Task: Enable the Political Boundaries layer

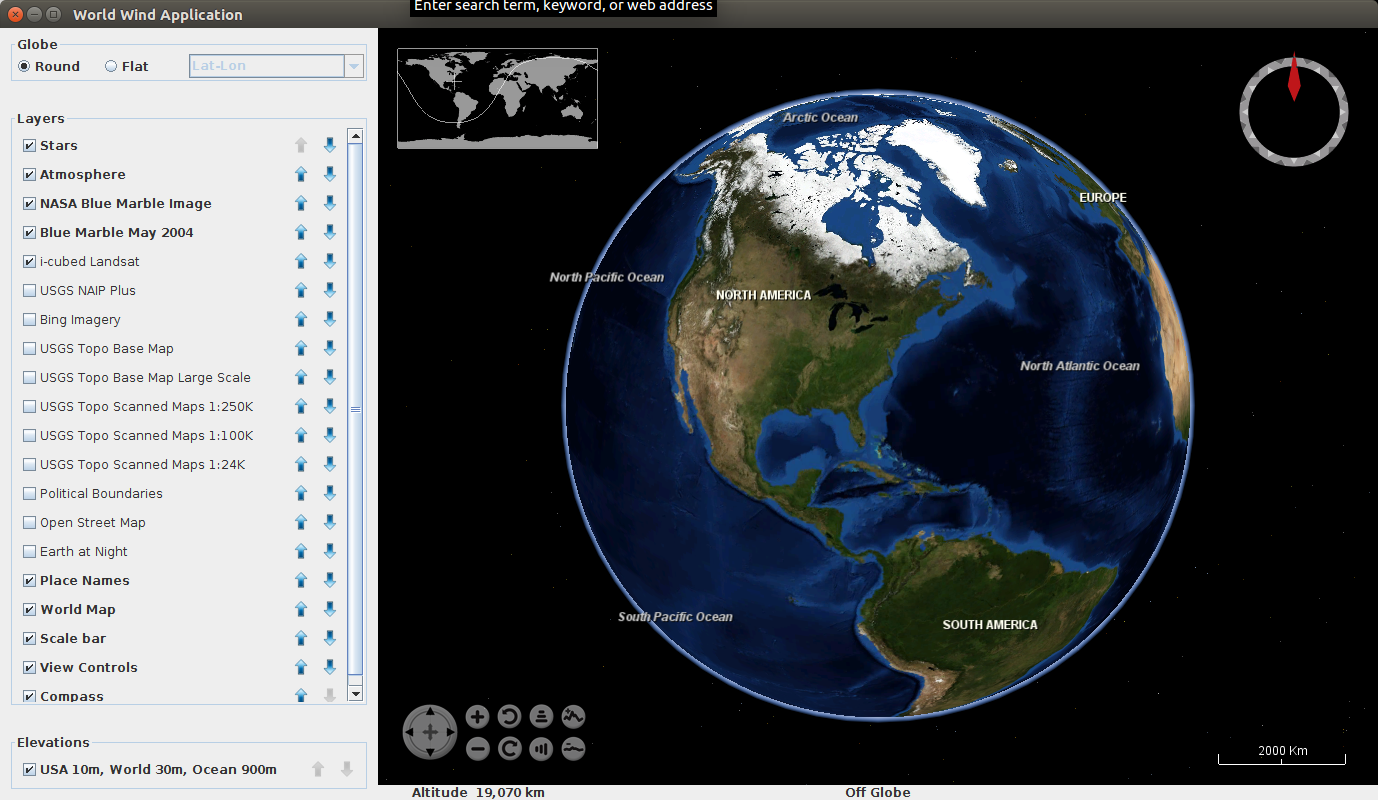Action: pos(29,494)
